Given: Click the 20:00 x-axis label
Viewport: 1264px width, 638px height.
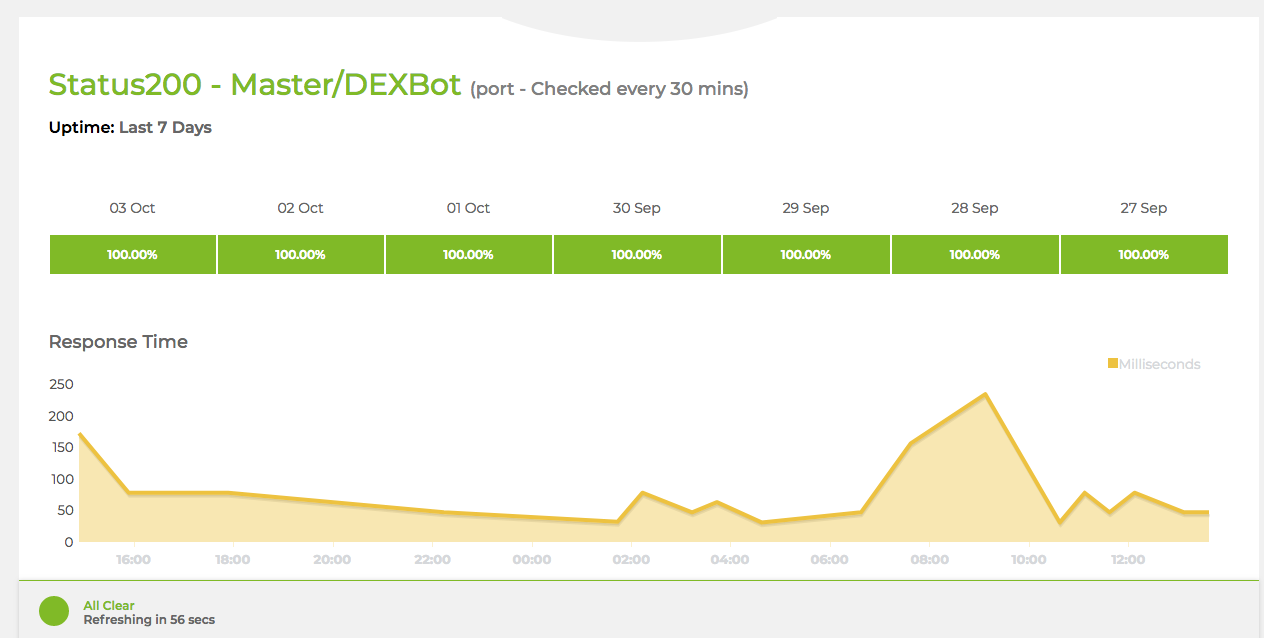Looking at the screenshot, I should [332, 560].
